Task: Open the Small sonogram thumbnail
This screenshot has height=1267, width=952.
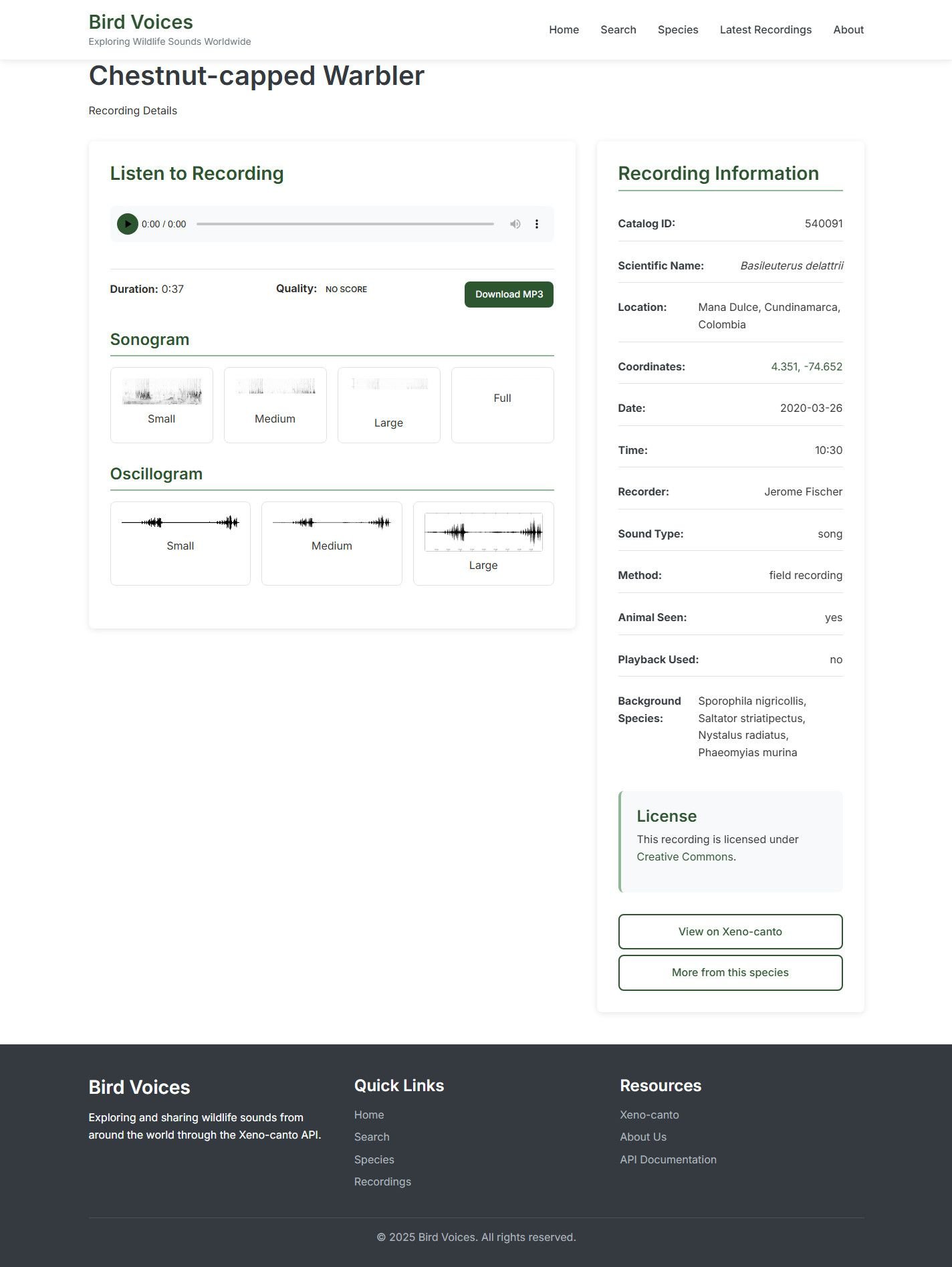Action: [162, 405]
